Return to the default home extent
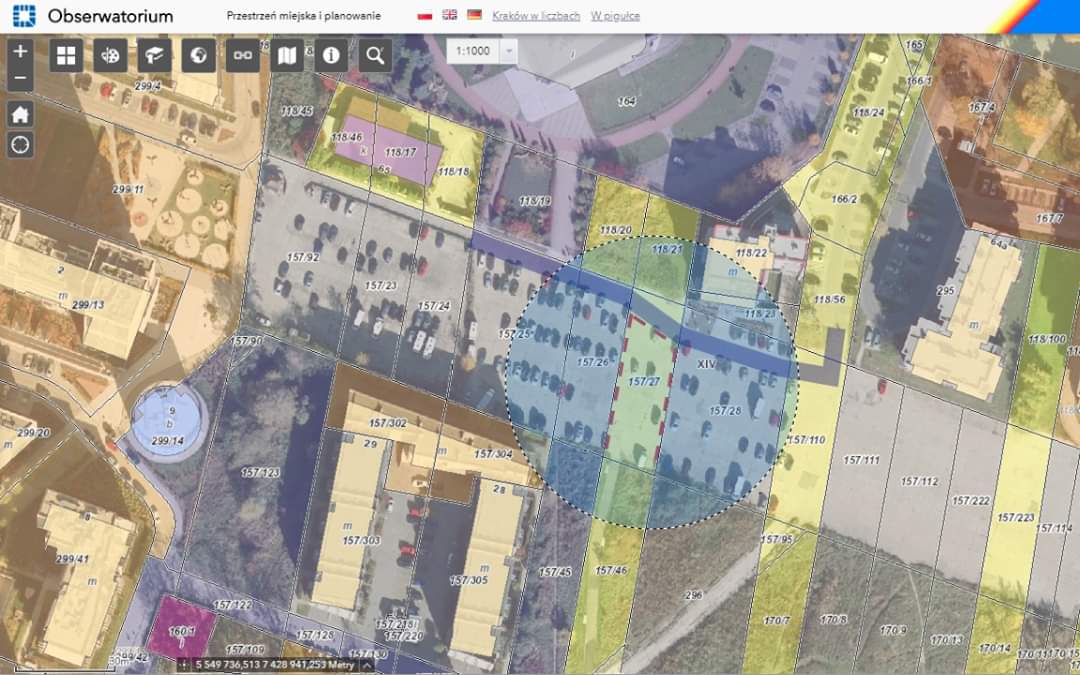 [x=20, y=114]
